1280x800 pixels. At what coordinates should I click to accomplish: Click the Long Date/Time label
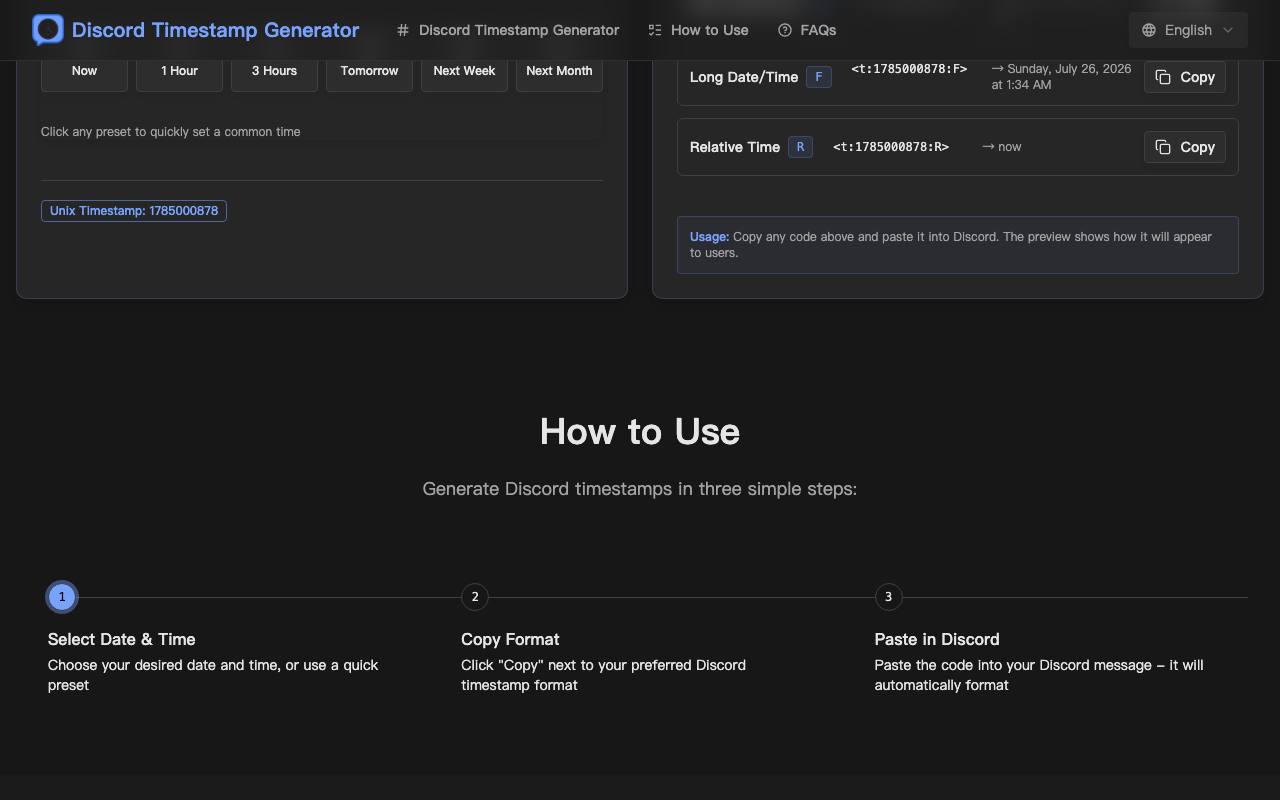(x=744, y=77)
